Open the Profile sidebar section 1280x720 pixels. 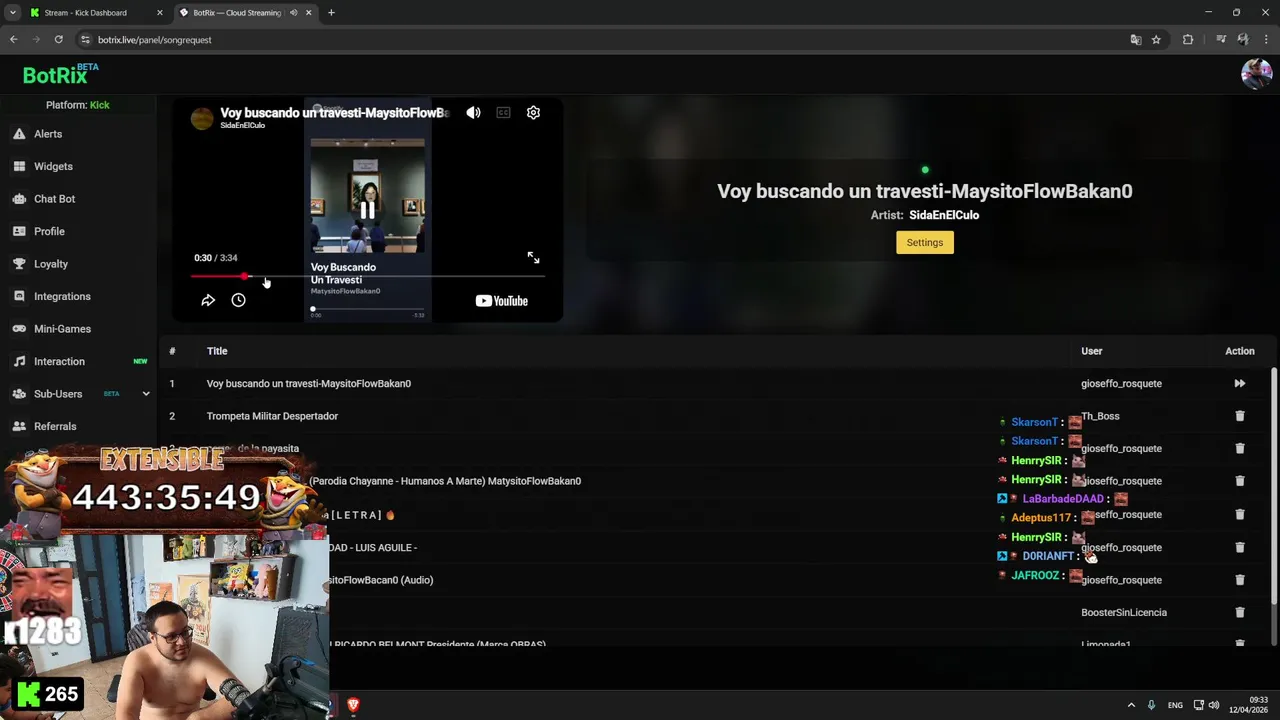pos(49,231)
